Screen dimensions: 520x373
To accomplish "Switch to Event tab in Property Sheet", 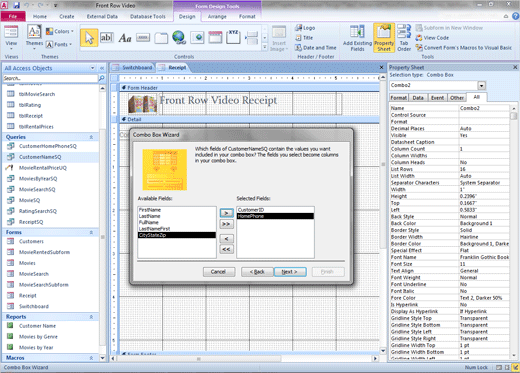I will (x=437, y=98).
